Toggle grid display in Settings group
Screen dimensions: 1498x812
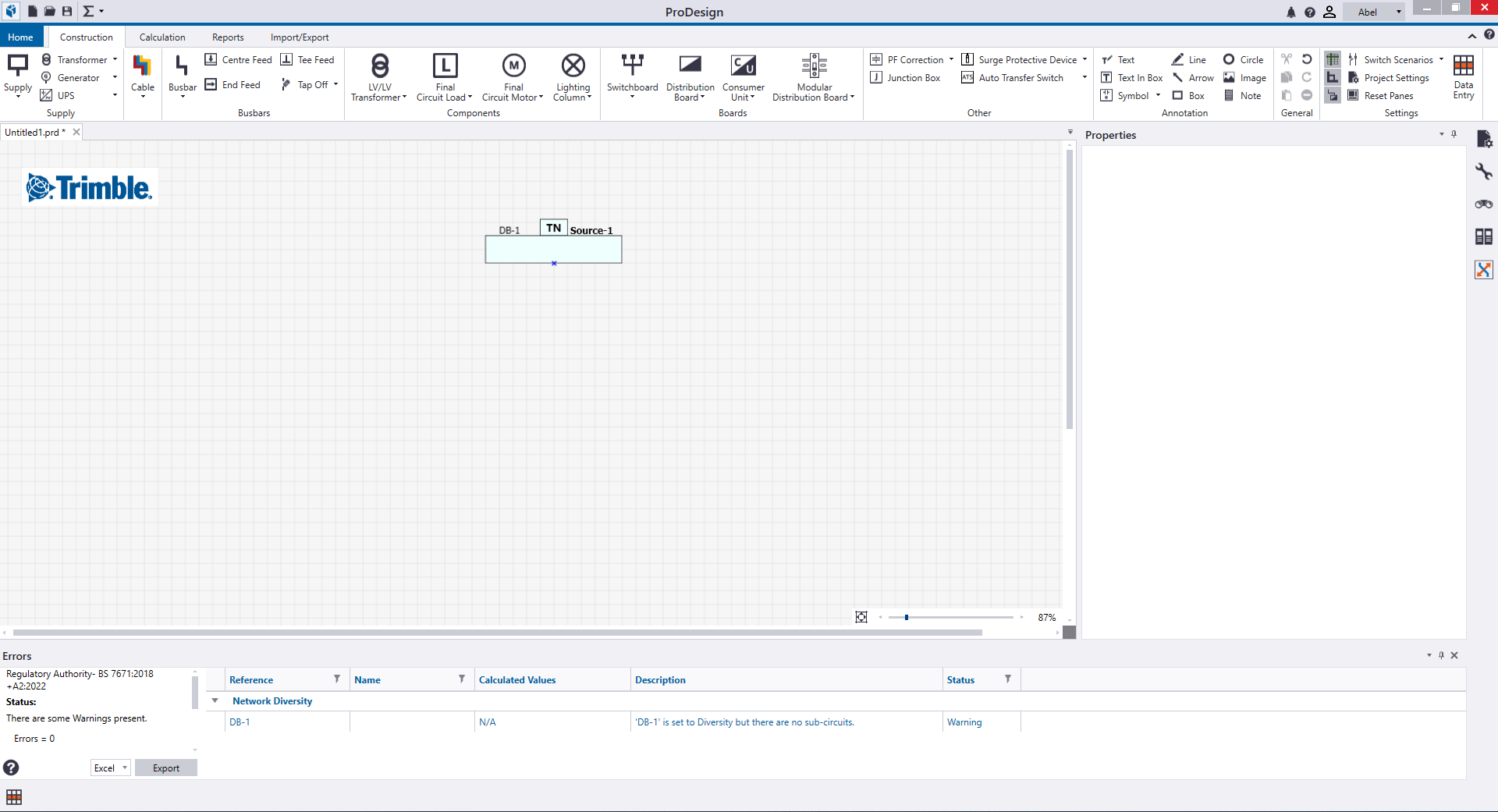tap(1333, 59)
